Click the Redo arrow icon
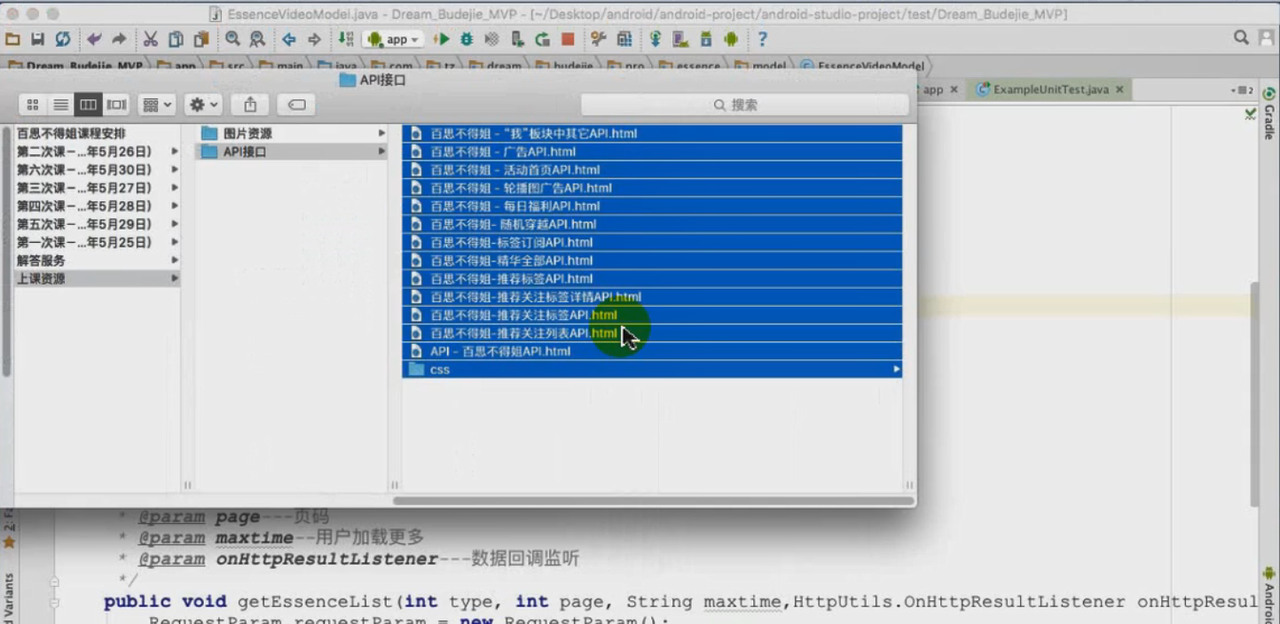Viewport: 1280px width, 624px height. [119, 39]
